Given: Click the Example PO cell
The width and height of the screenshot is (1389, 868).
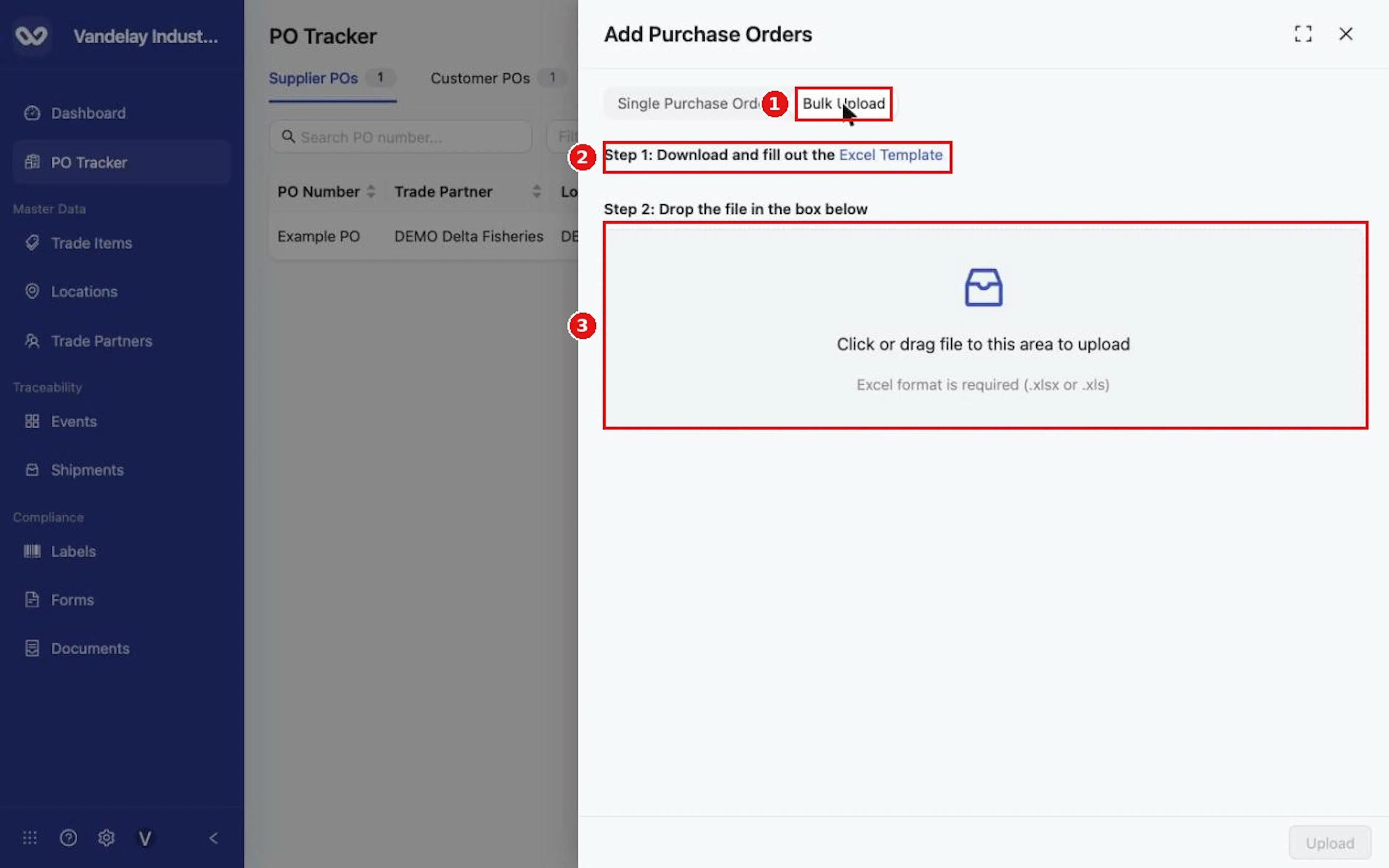Looking at the screenshot, I should (319, 236).
